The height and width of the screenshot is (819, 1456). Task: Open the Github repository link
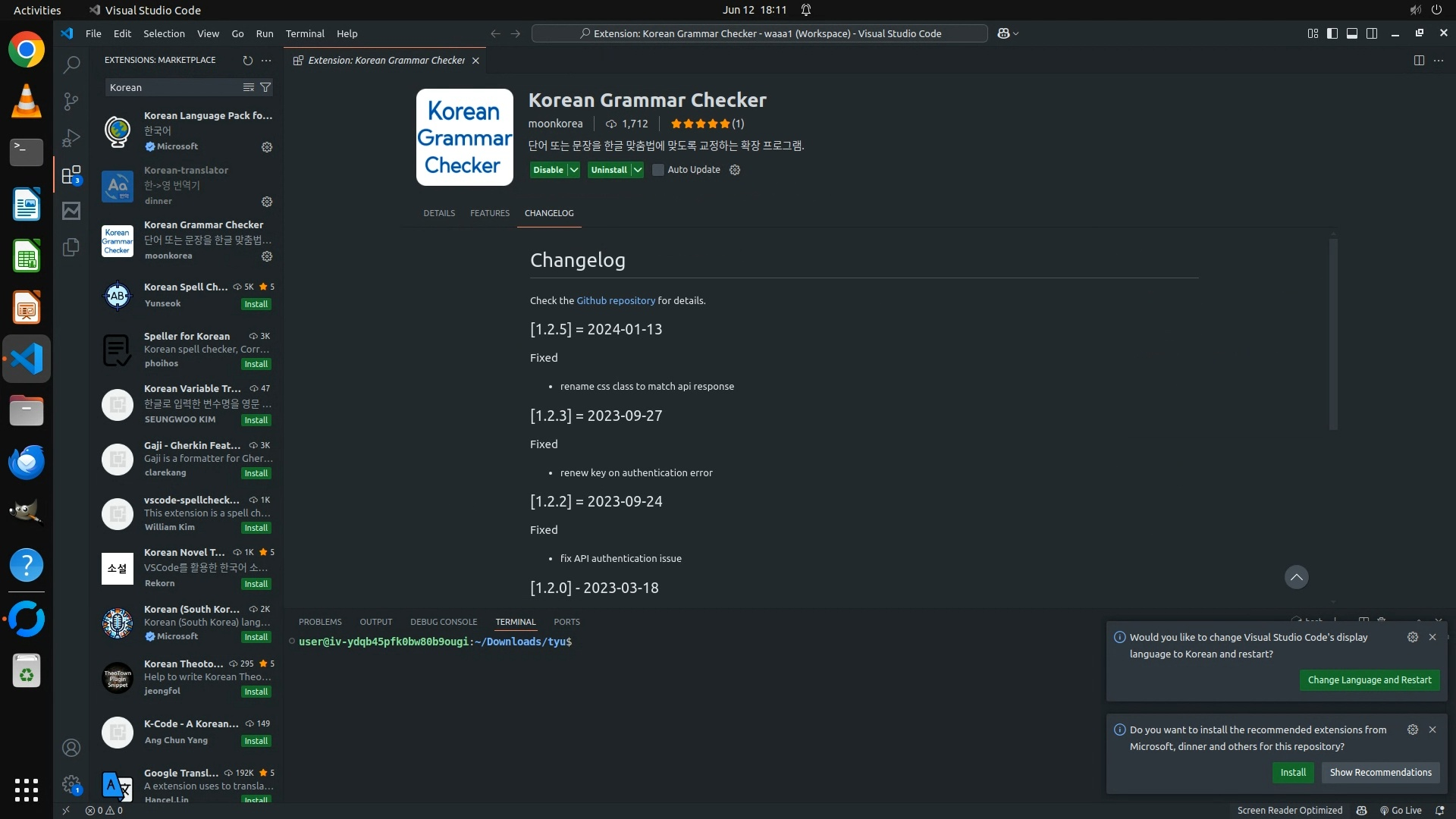tap(615, 300)
